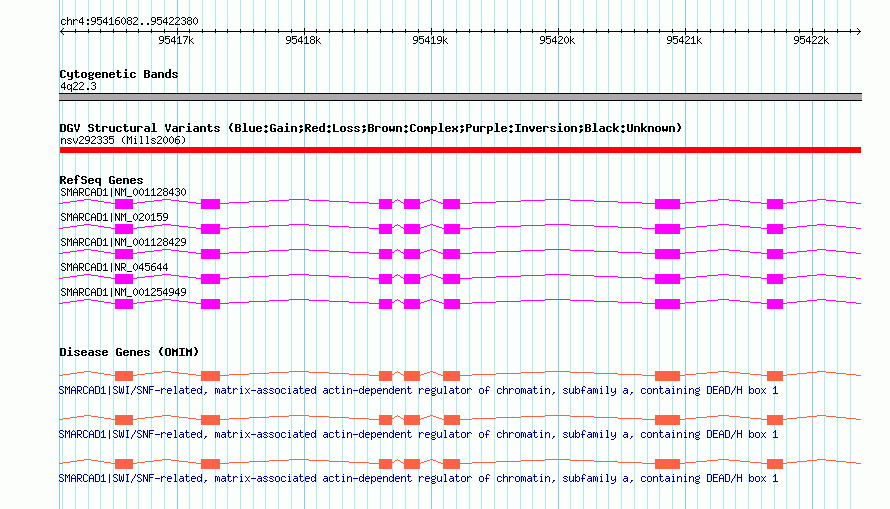Open the Cytogenetic Bands track heading

(119, 74)
